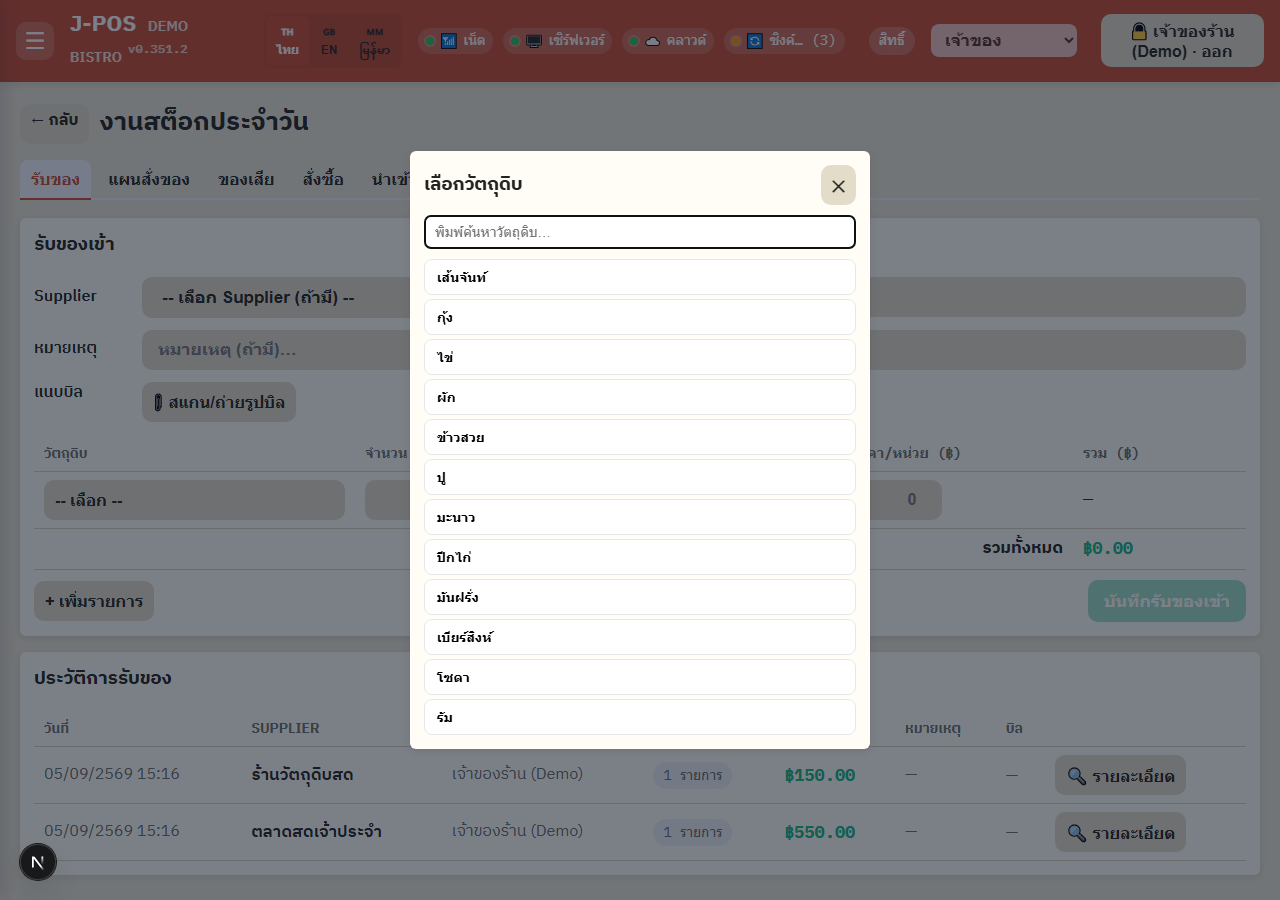Select ปีกไก่ from the ingredient list
This screenshot has height=900, width=1280.
(x=640, y=557)
